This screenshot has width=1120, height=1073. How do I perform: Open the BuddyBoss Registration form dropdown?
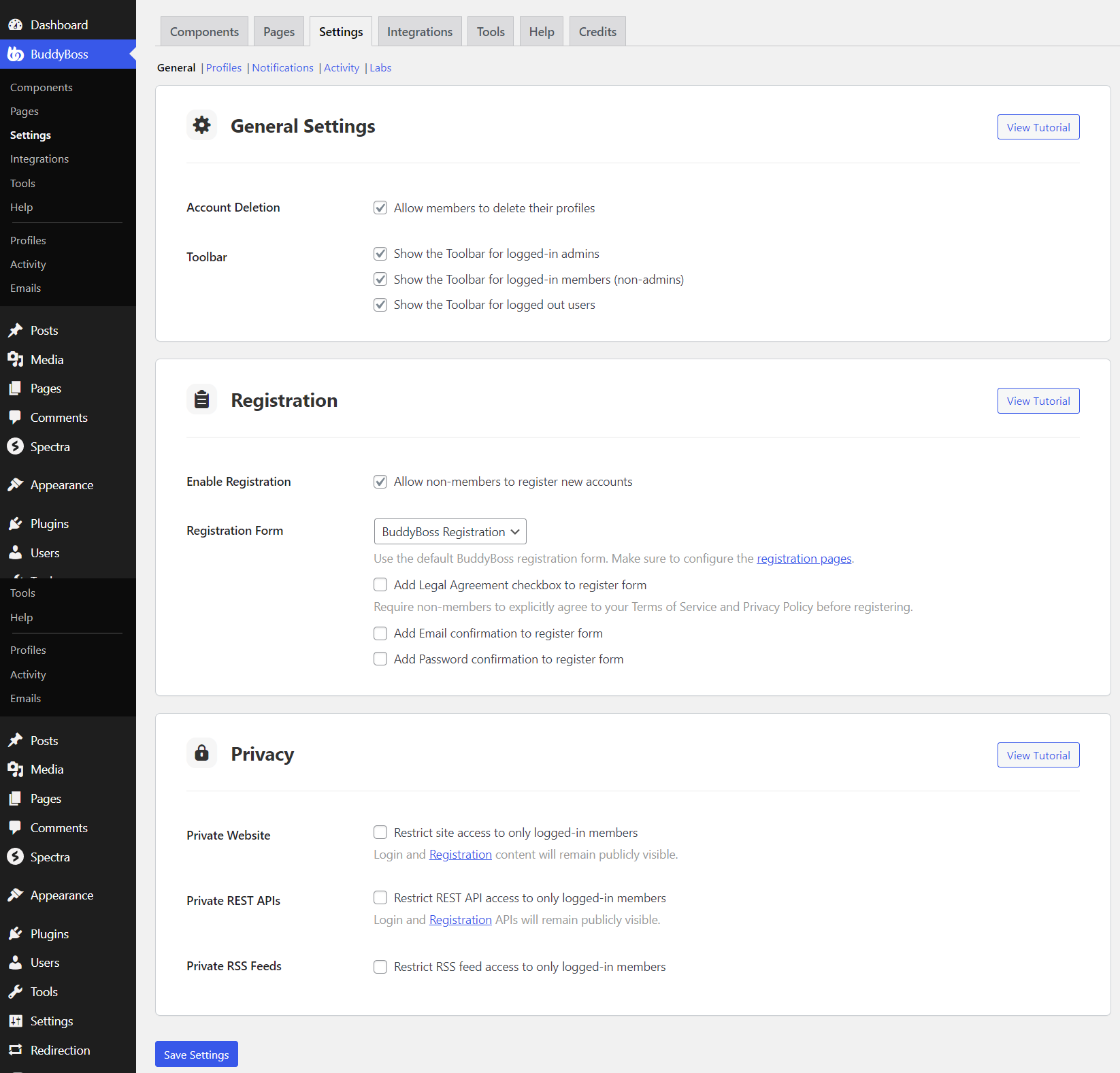450,531
